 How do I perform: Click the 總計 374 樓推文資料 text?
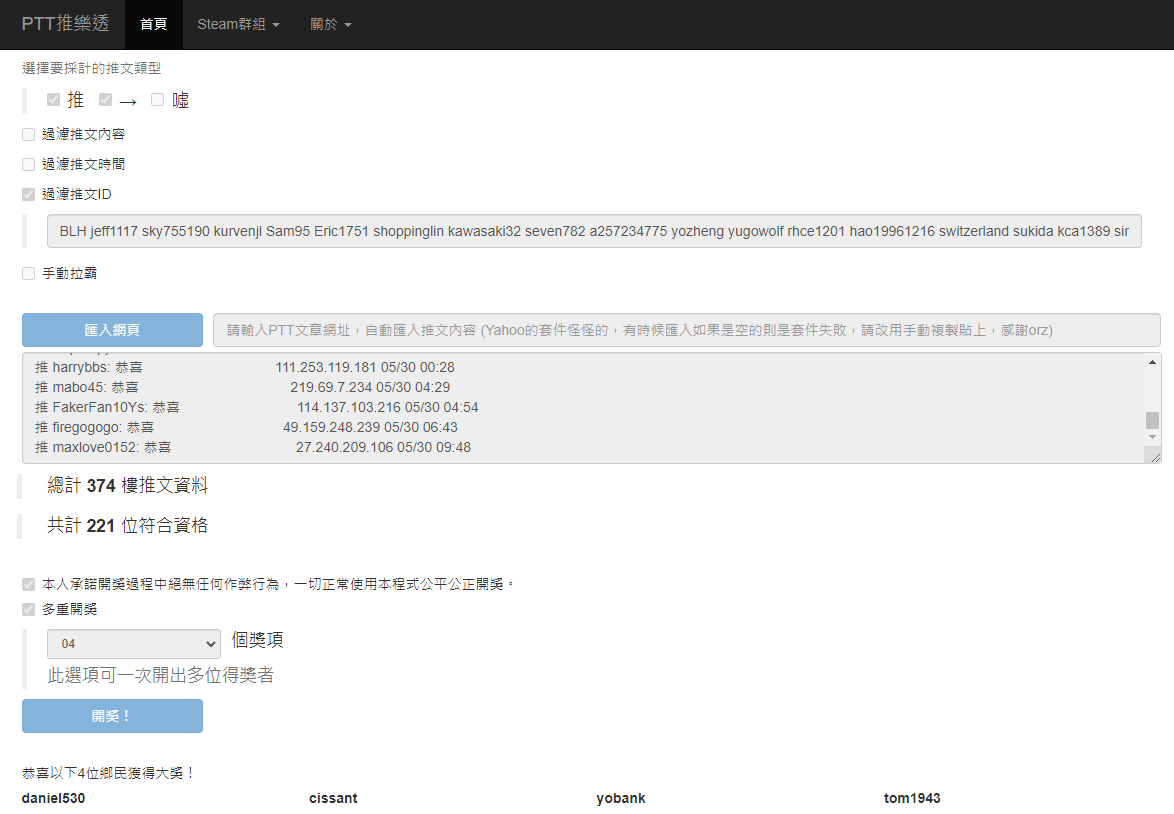click(x=127, y=485)
